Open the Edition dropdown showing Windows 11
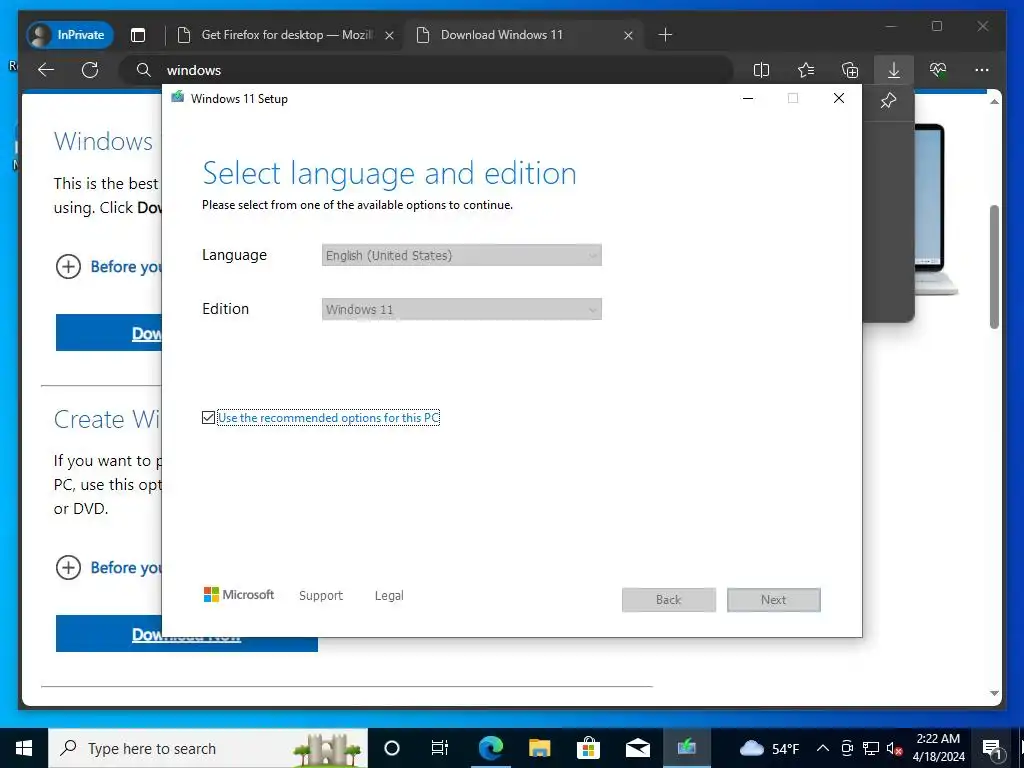The height and width of the screenshot is (768, 1024). pyautogui.click(x=462, y=309)
